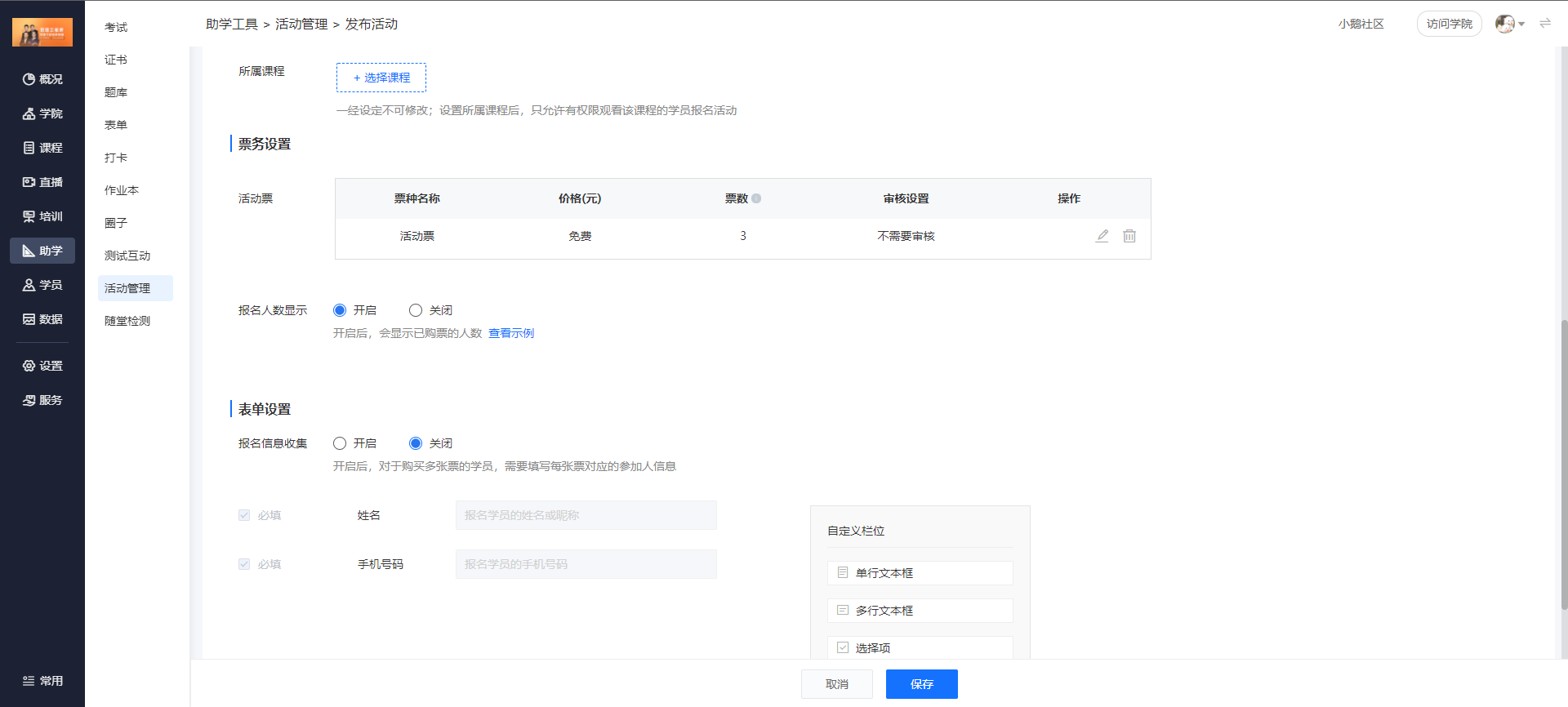Image resolution: width=1568 pixels, height=707 pixels.
Task: Click the switch account arrows icon
Action: click(x=1544, y=24)
